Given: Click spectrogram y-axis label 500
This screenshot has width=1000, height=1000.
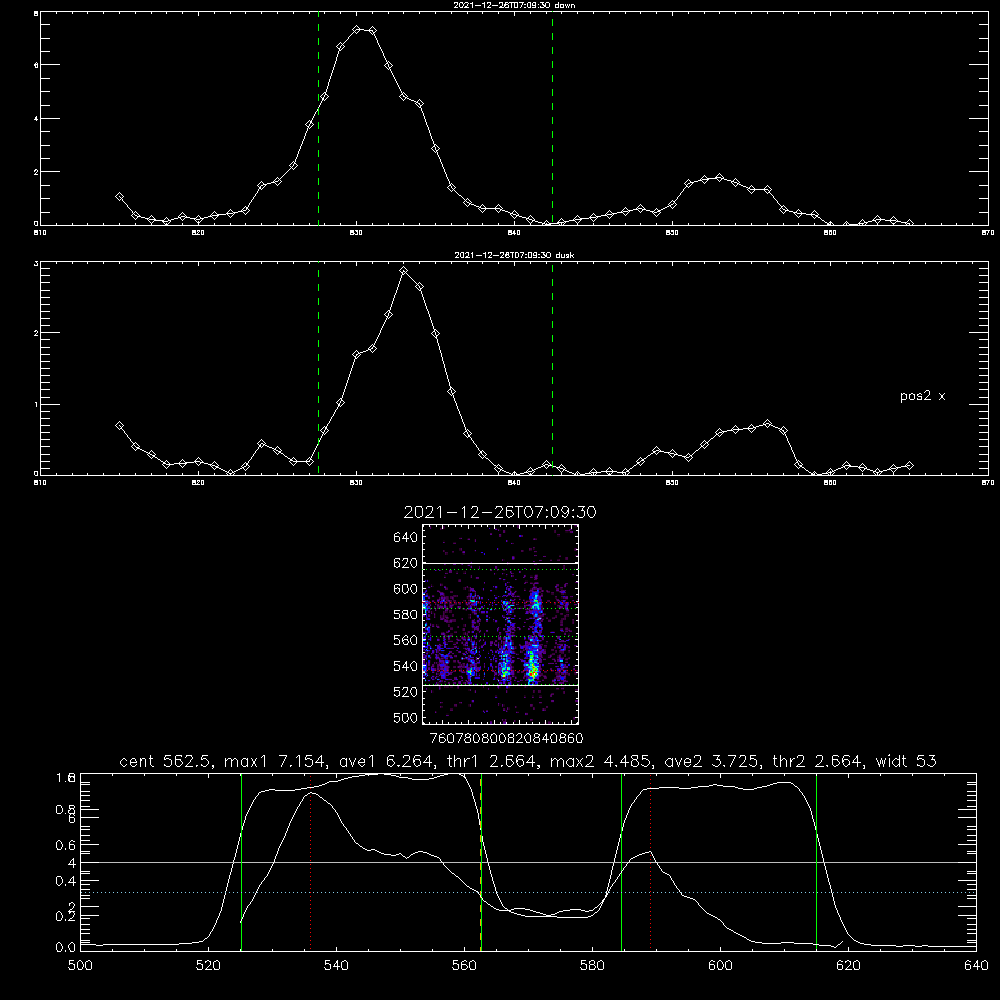Looking at the screenshot, I should pyautogui.click(x=406, y=718).
